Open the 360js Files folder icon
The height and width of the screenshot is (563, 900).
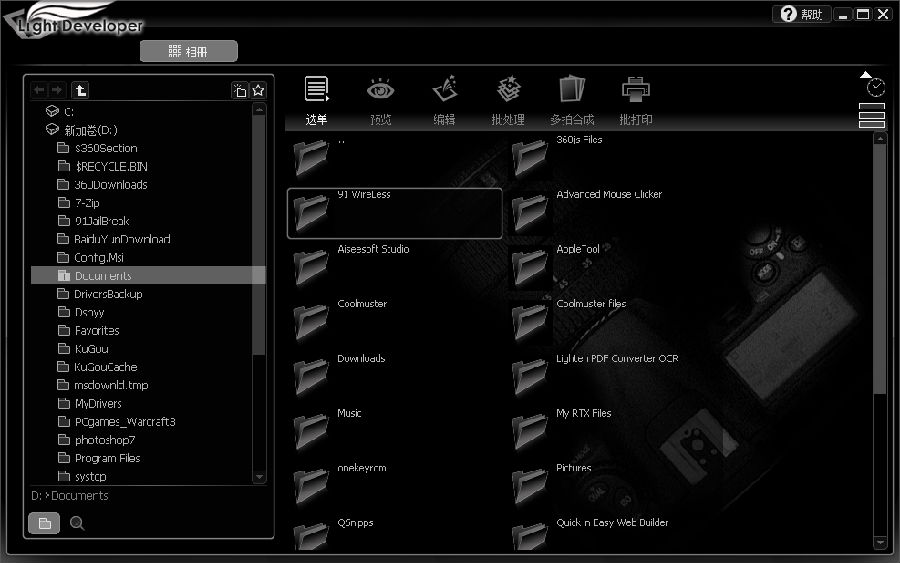click(x=529, y=158)
